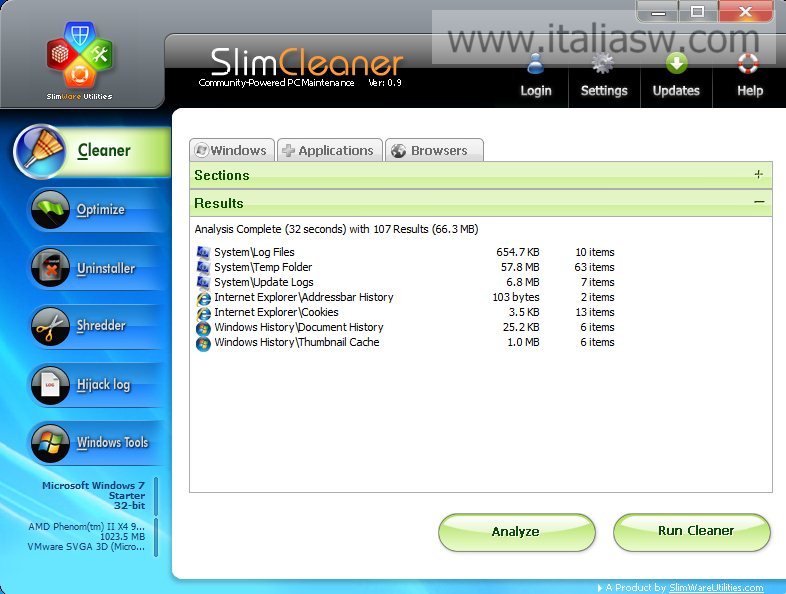Viewport: 786px width, 594px height.
Task: Click the Login user icon
Action: [x=535, y=64]
